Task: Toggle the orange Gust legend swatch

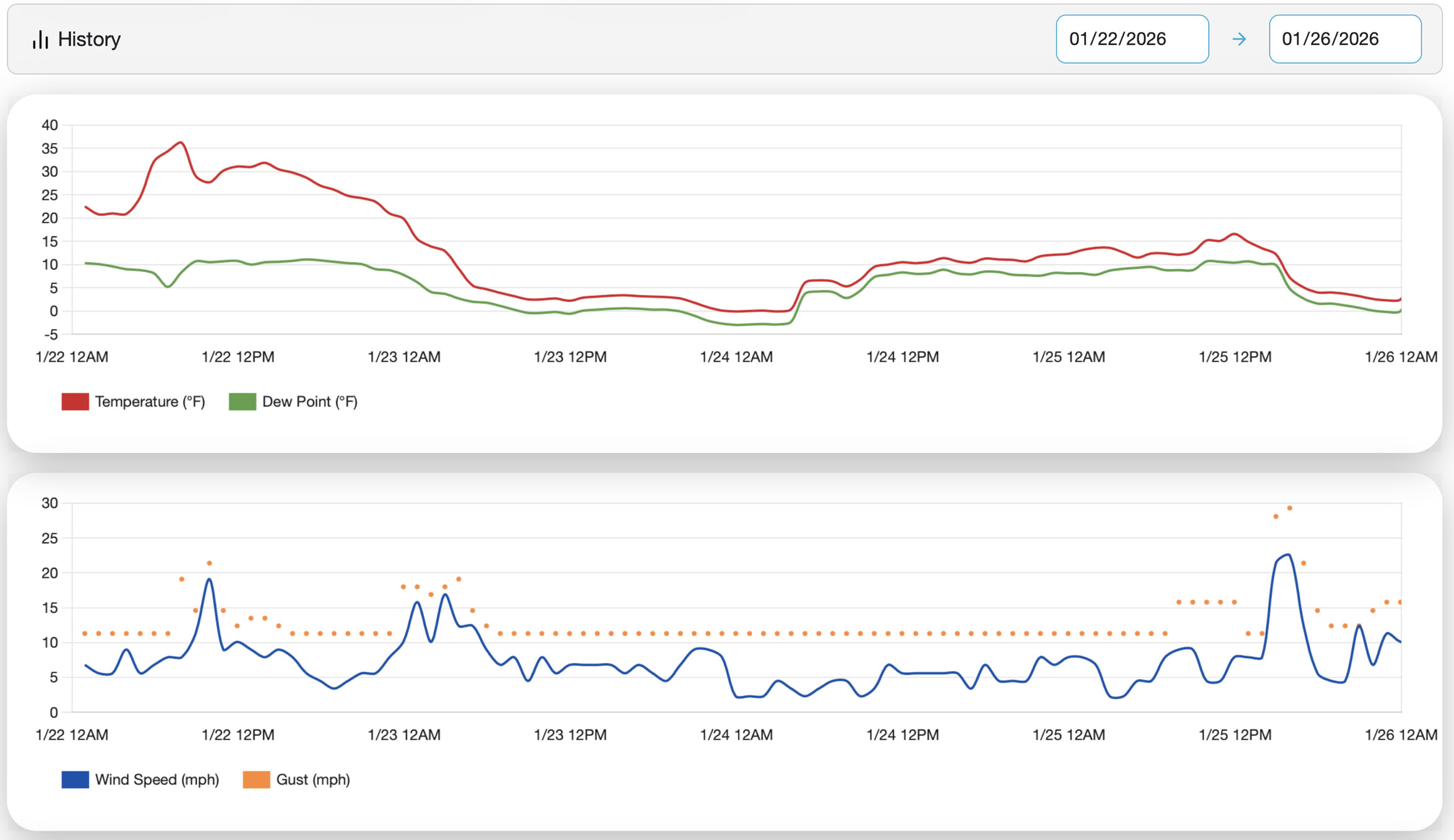Action: pyautogui.click(x=256, y=779)
